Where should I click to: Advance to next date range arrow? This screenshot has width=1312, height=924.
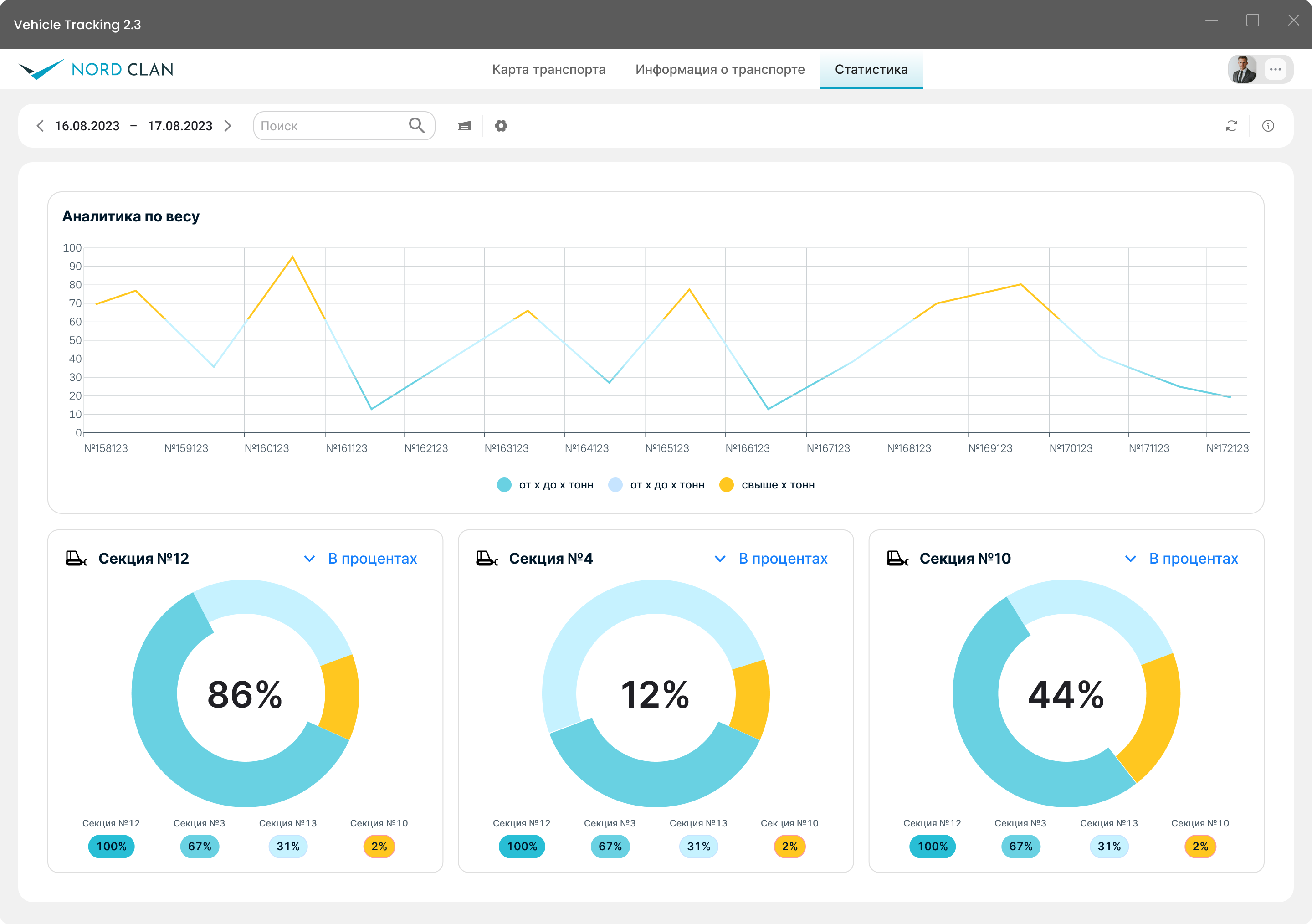click(228, 126)
